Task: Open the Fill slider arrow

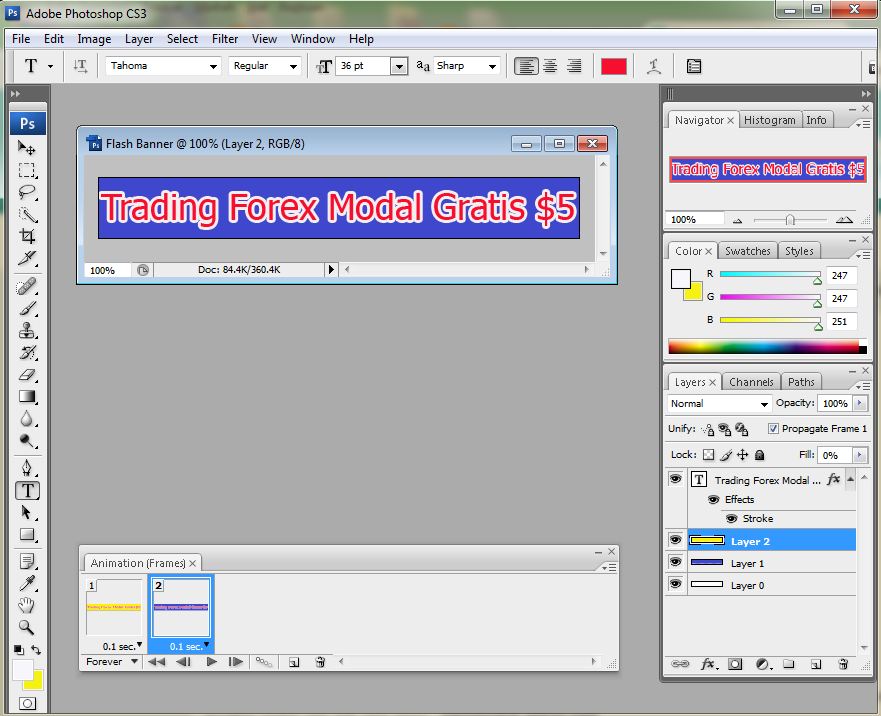Action: 860,455
